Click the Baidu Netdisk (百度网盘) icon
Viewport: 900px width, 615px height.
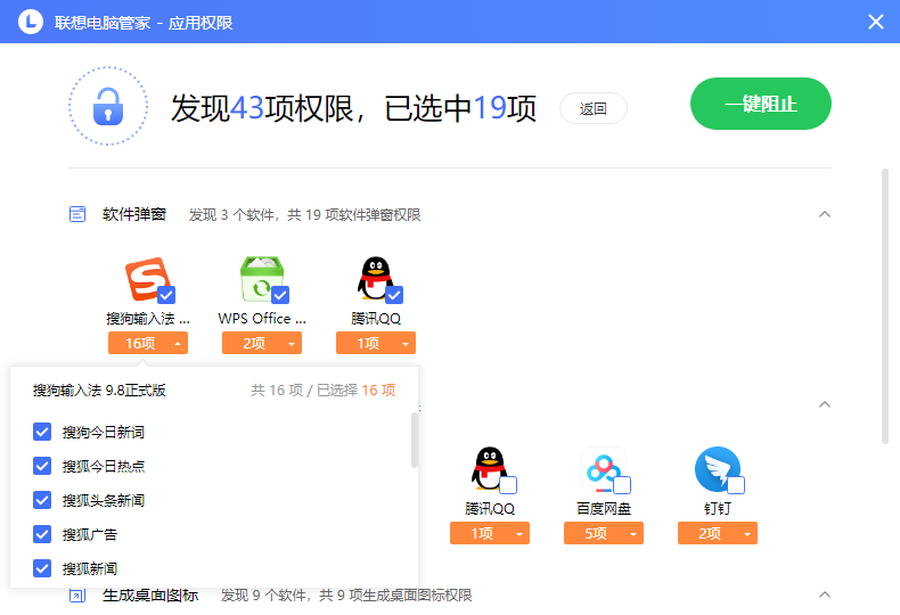point(604,468)
